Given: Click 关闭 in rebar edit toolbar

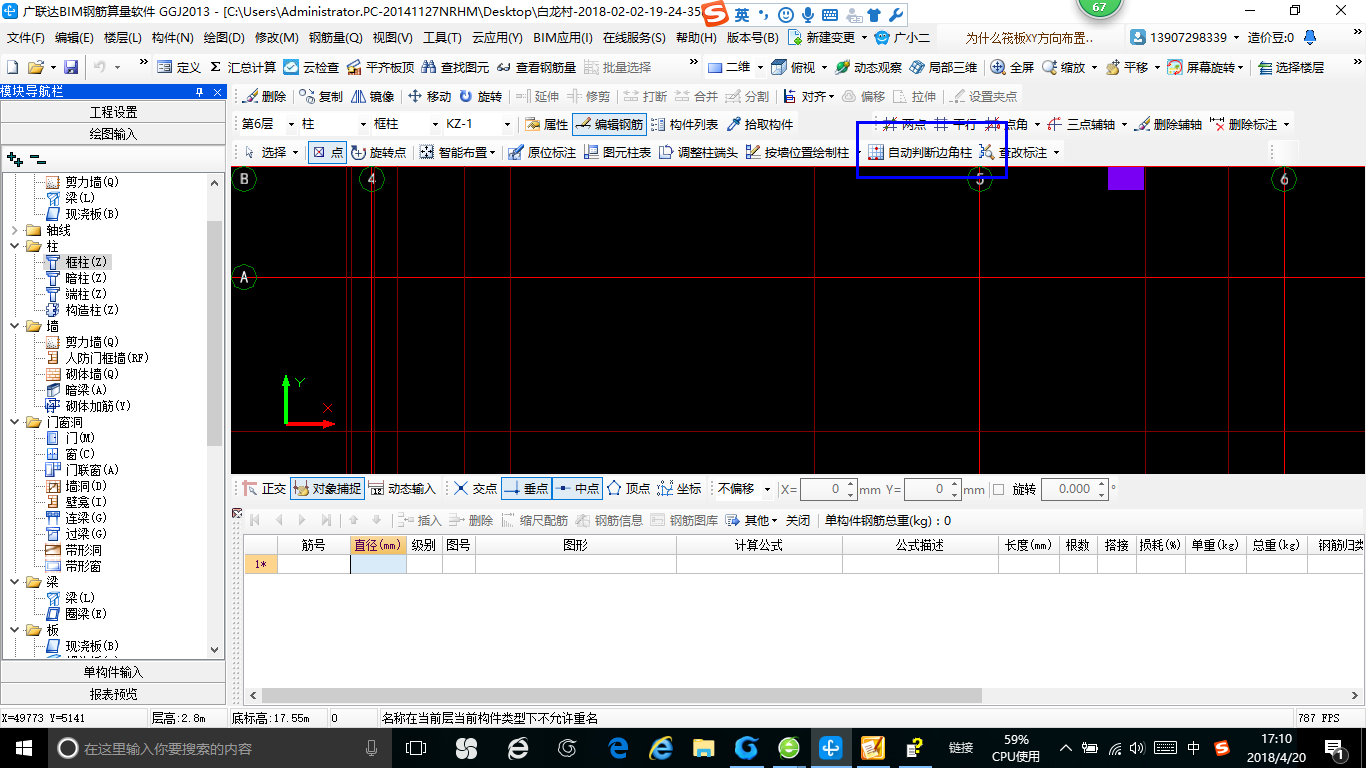Looking at the screenshot, I should point(798,520).
